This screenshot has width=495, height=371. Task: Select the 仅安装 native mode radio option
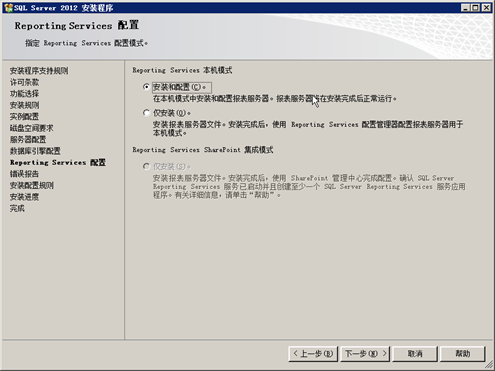point(146,113)
